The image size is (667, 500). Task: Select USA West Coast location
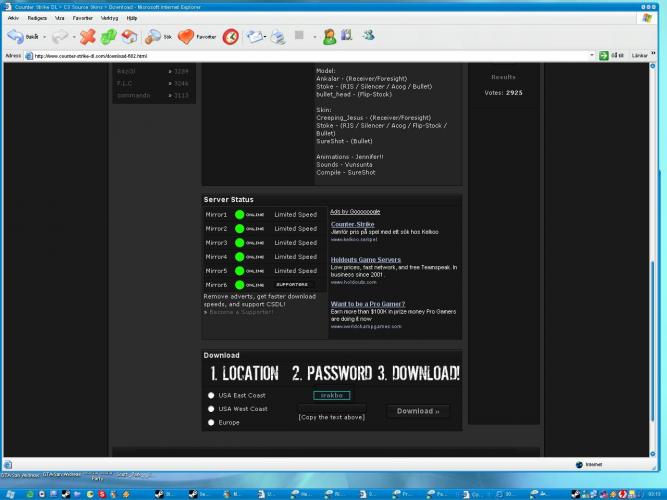click(211, 409)
